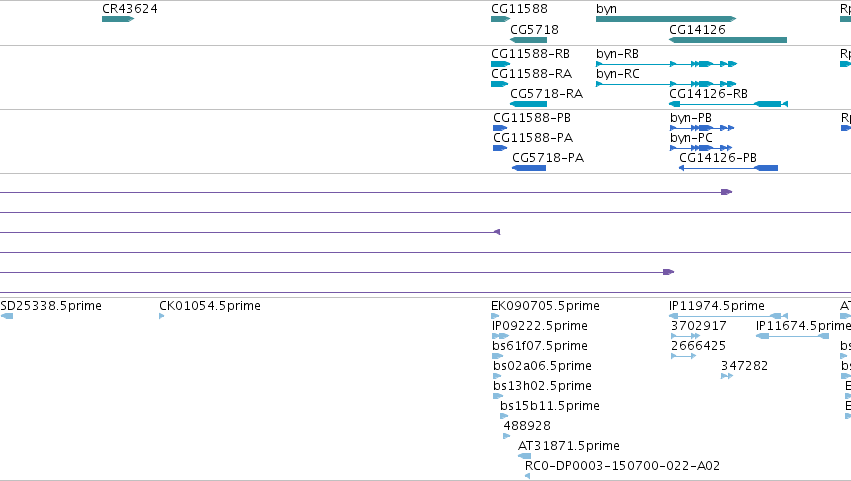The height and width of the screenshot is (481, 851).
Task: Click the RC0-DP0003-150700-022-A02 label
Action: pos(623,466)
